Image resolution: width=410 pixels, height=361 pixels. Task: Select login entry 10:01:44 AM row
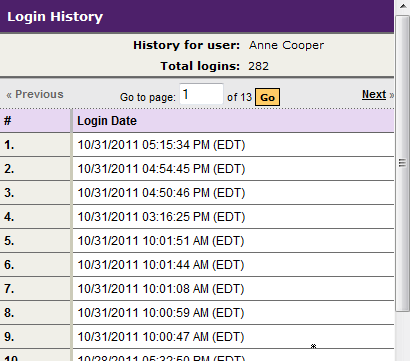[x=197, y=265]
